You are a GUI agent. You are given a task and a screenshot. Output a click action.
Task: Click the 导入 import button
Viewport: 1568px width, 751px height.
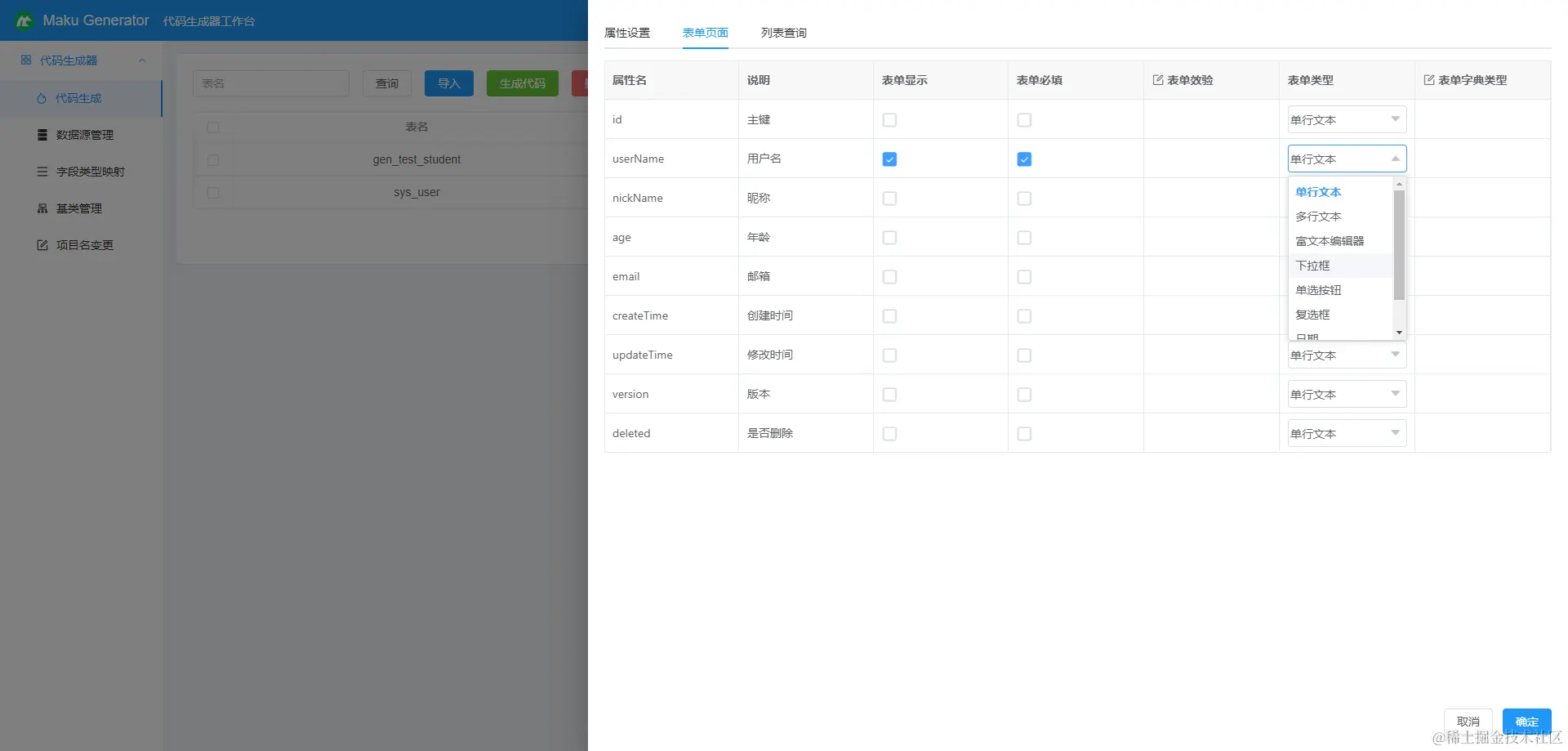(449, 83)
